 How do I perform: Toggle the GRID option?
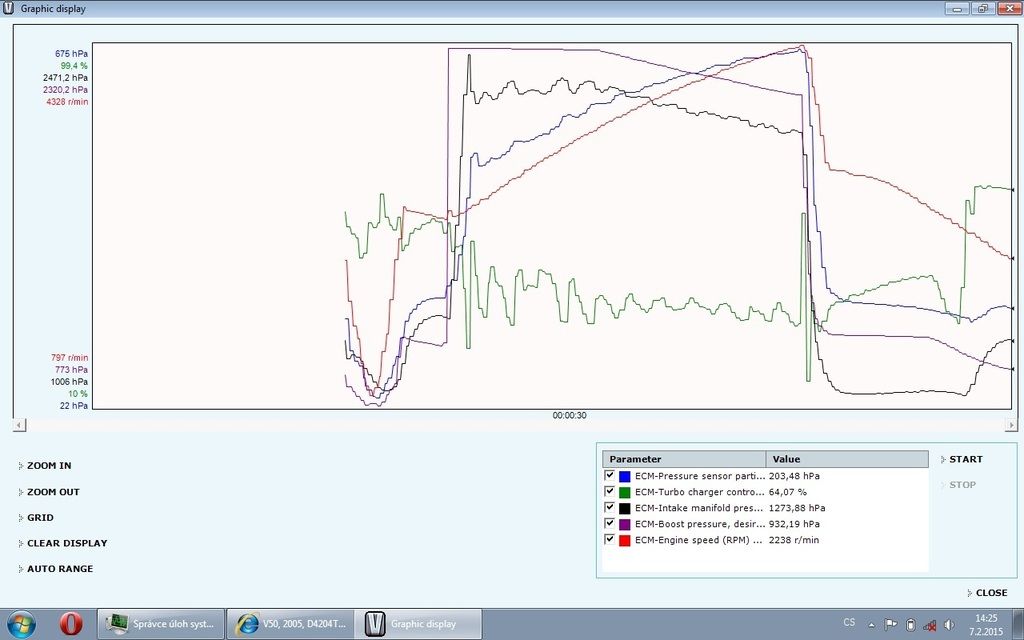point(40,517)
